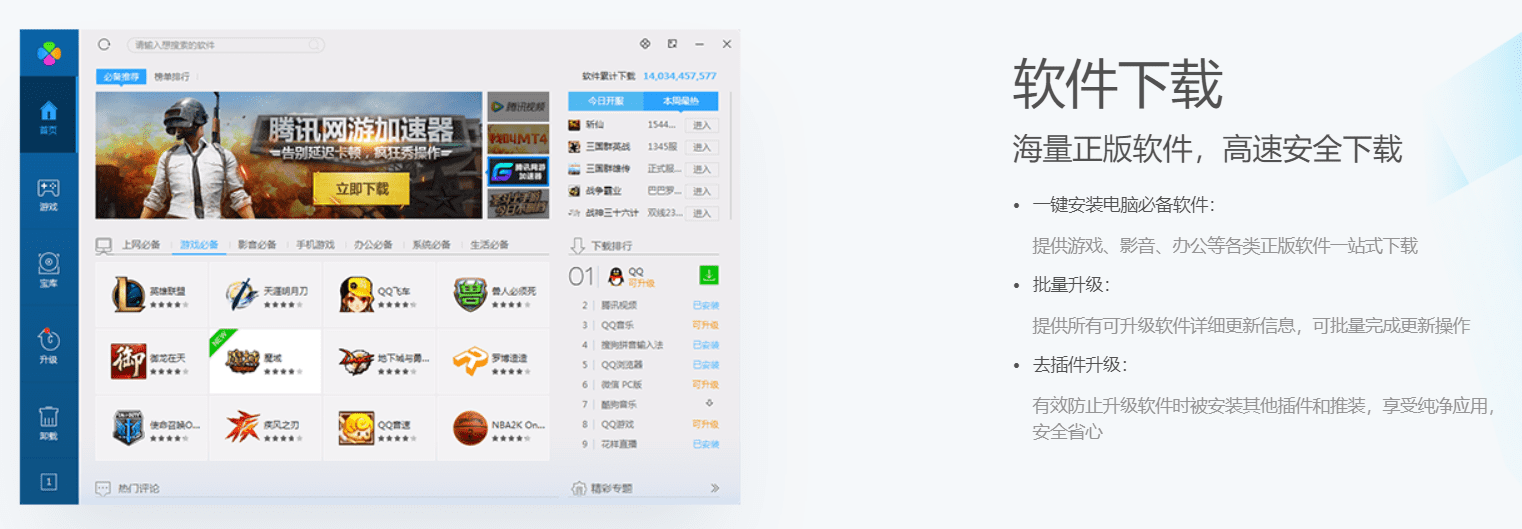The image size is (1522, 529).
Task: Select the QQ飞车 game icon
Action: [x=356, y=293]
